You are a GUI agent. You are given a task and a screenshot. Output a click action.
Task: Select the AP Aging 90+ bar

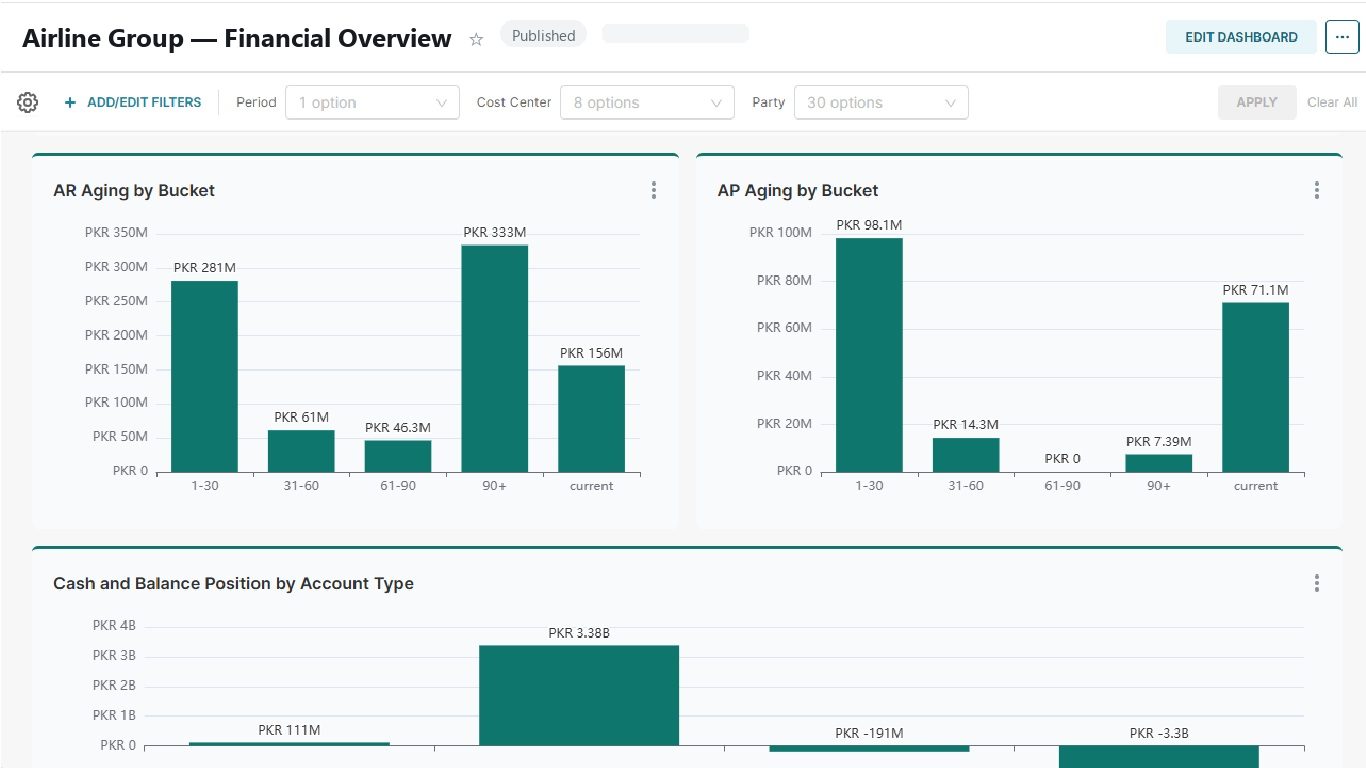(x=1159, y=463)
